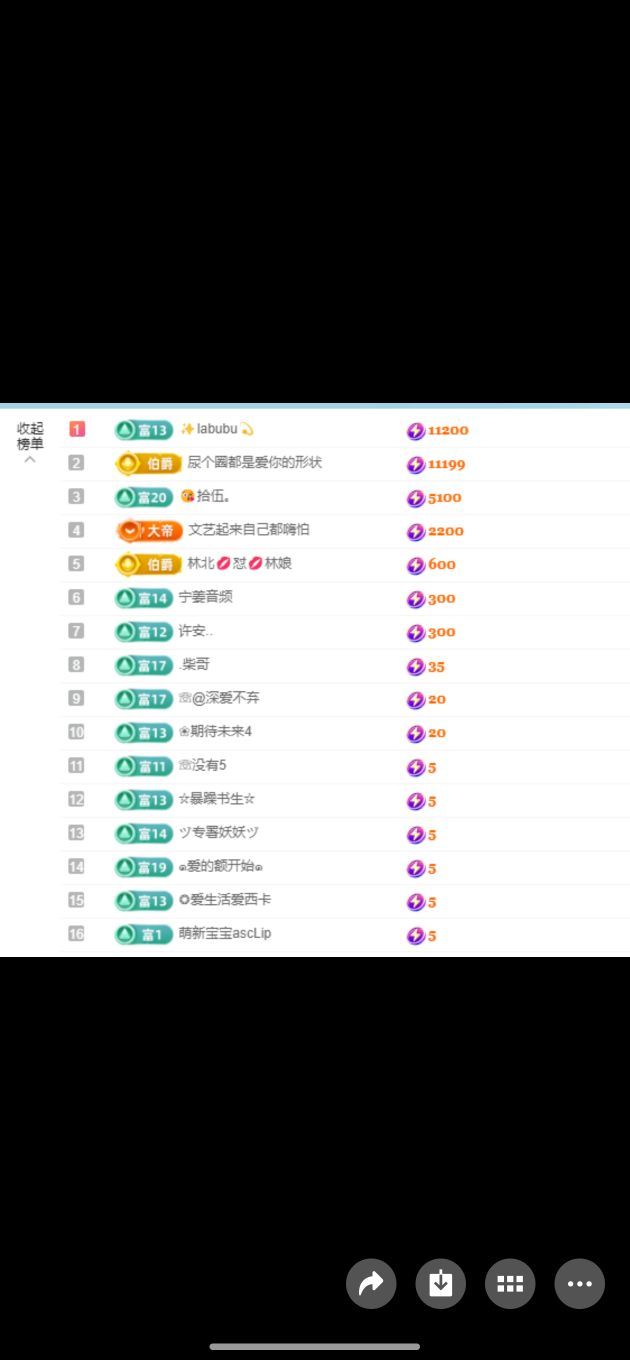Screen dimensions: 630x1360
Task: Click 富14 badge beside 宁姜音频
Action: point(144,598)
